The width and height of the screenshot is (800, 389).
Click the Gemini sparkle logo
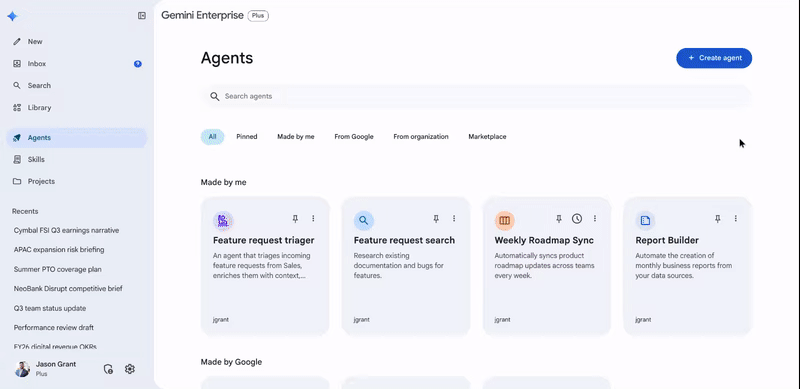pyautogui.click(x=12, y=16)
